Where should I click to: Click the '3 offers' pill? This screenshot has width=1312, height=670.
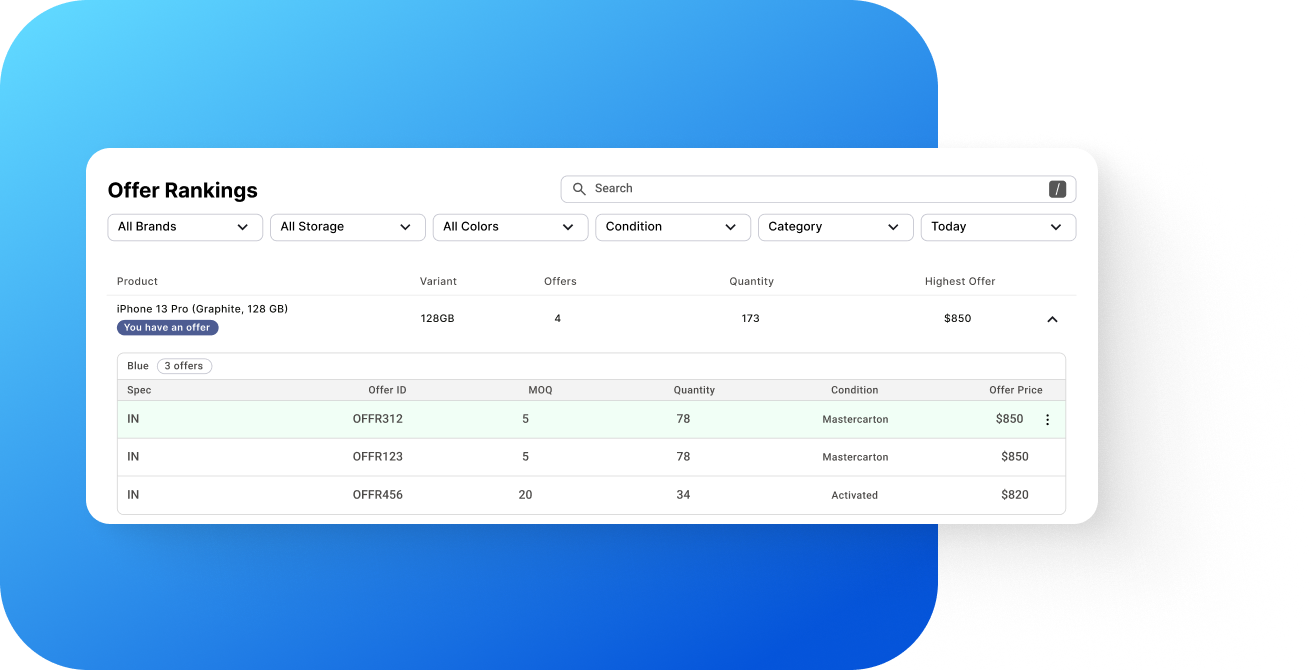(x=184, y=366)
